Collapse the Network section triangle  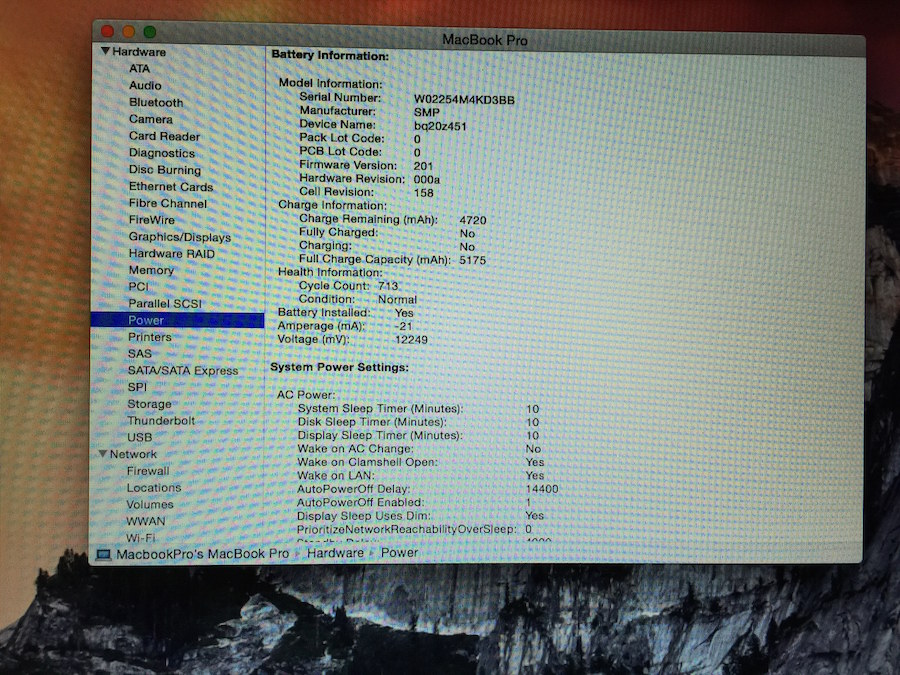[103, 454]
